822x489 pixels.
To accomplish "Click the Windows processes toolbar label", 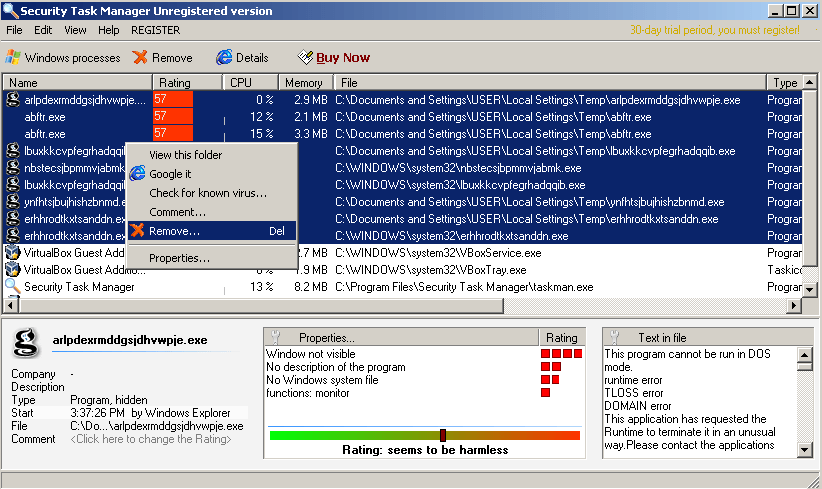I will [72, 58].
